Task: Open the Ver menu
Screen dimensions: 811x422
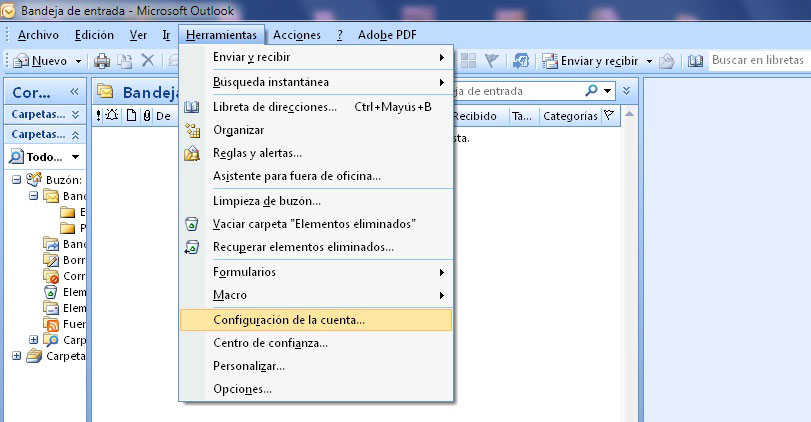Action: coord(138,35)
